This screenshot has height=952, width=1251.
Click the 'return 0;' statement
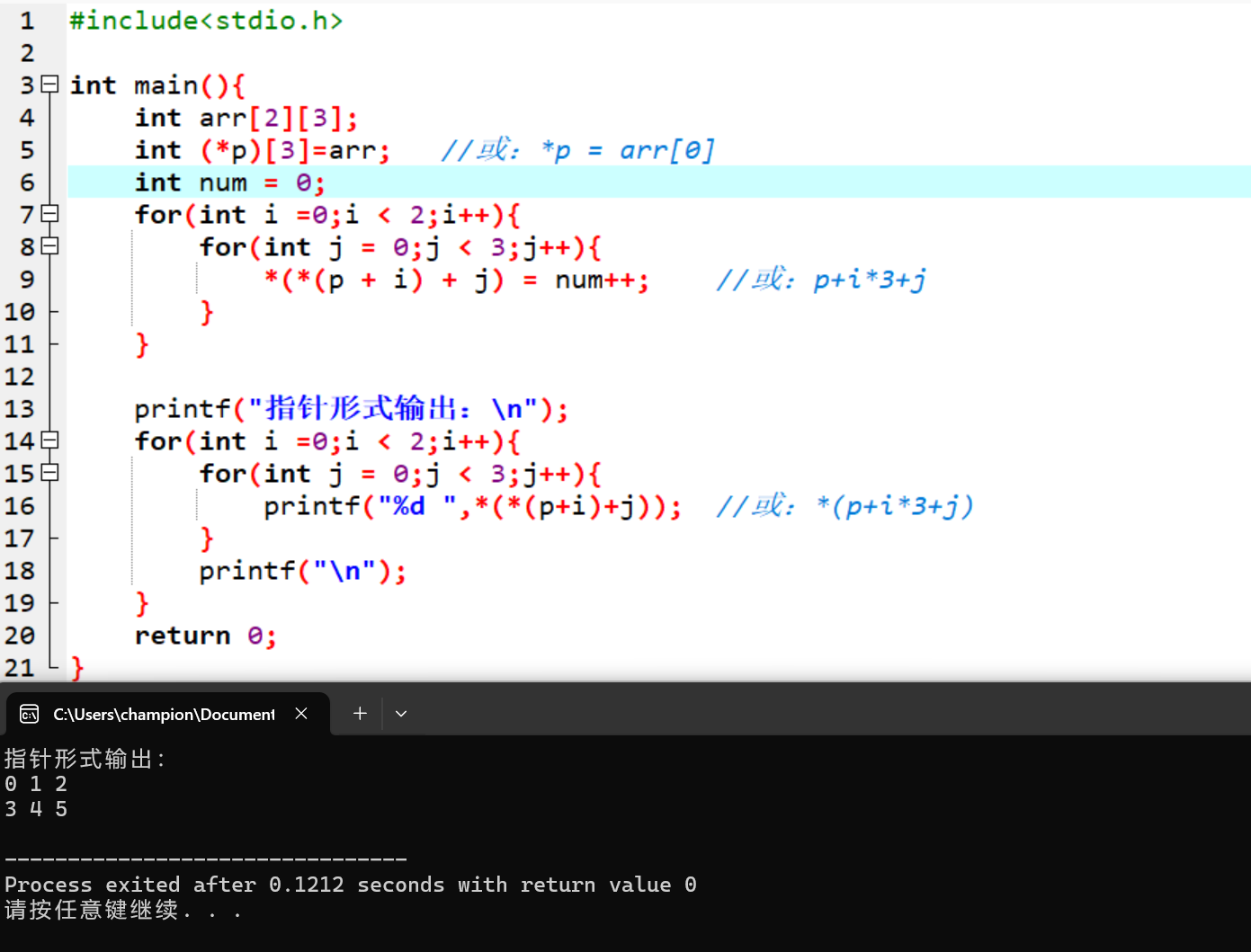tap(205, 636)
